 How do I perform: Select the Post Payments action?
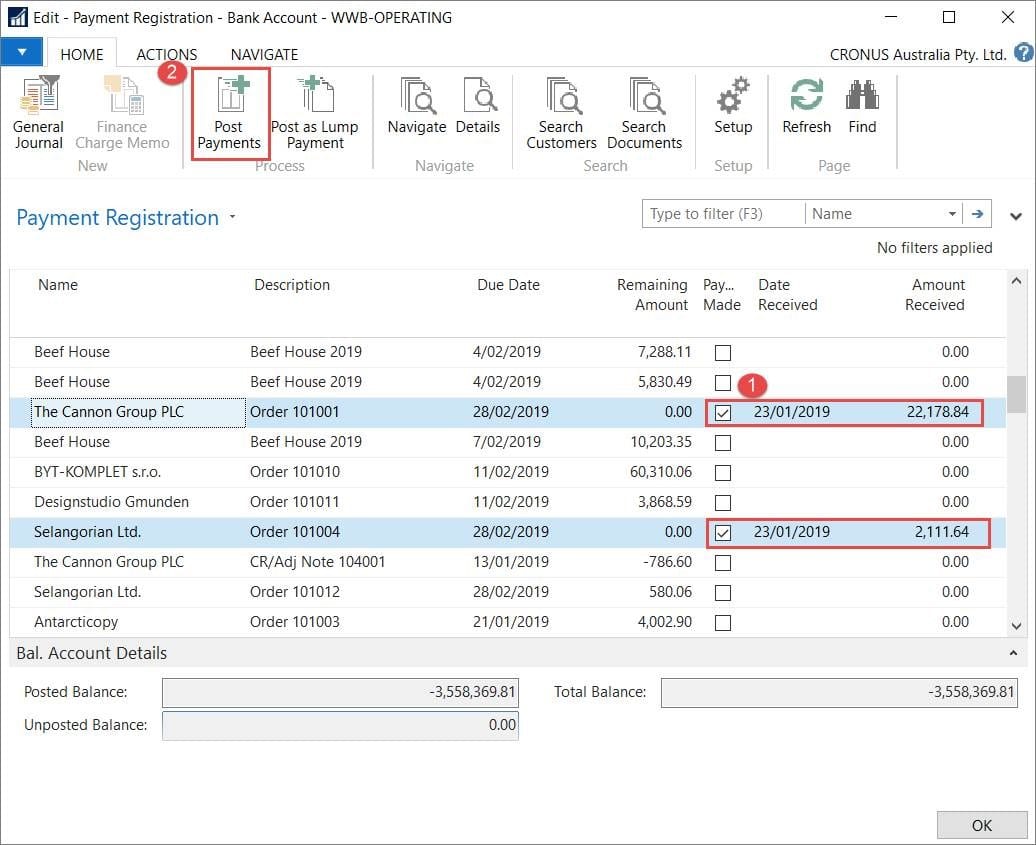(229, 113)
